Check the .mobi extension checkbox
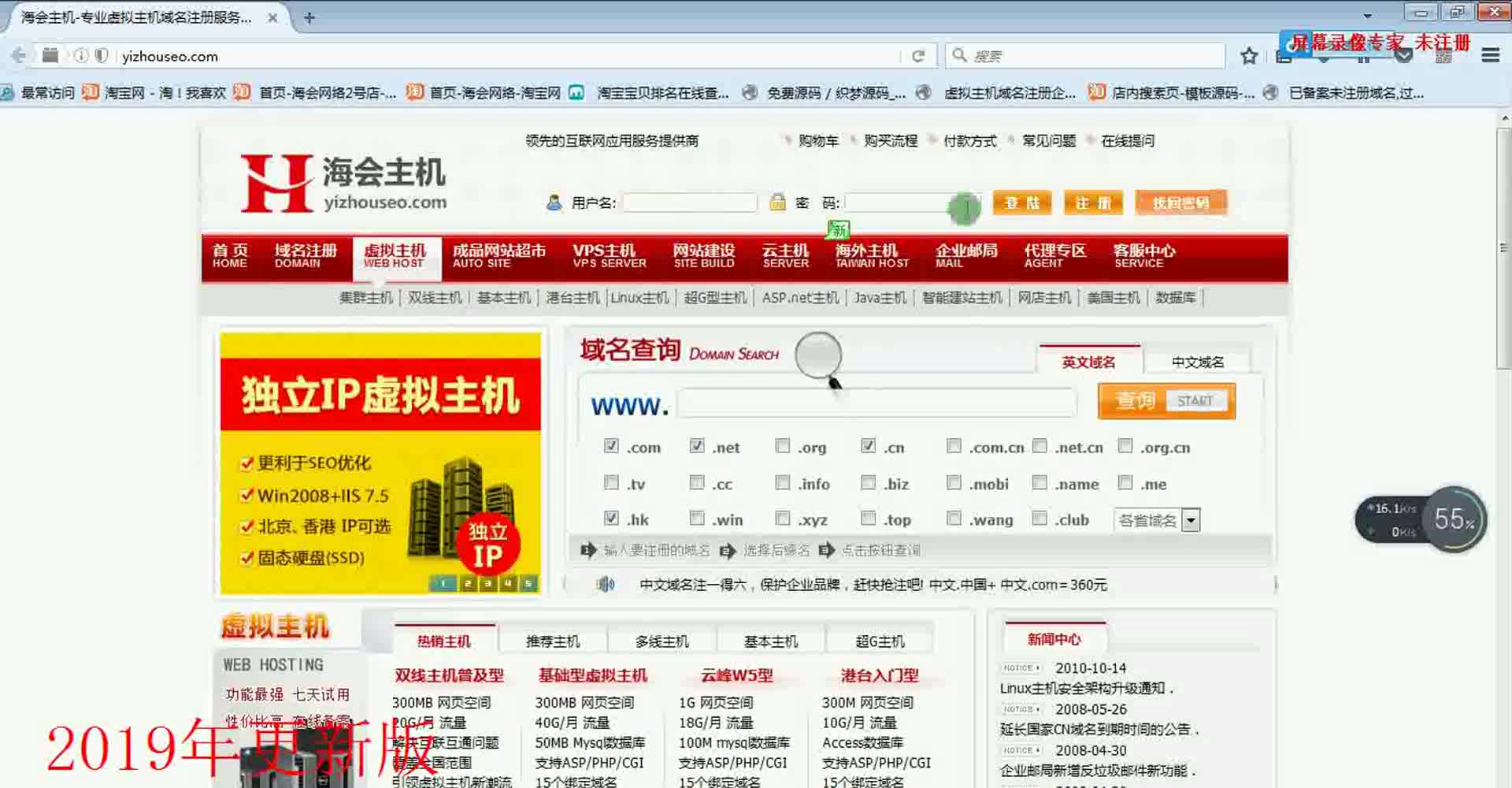This screenshot has width=1512, height=788. pyautogui.click(x=954, y=481)
